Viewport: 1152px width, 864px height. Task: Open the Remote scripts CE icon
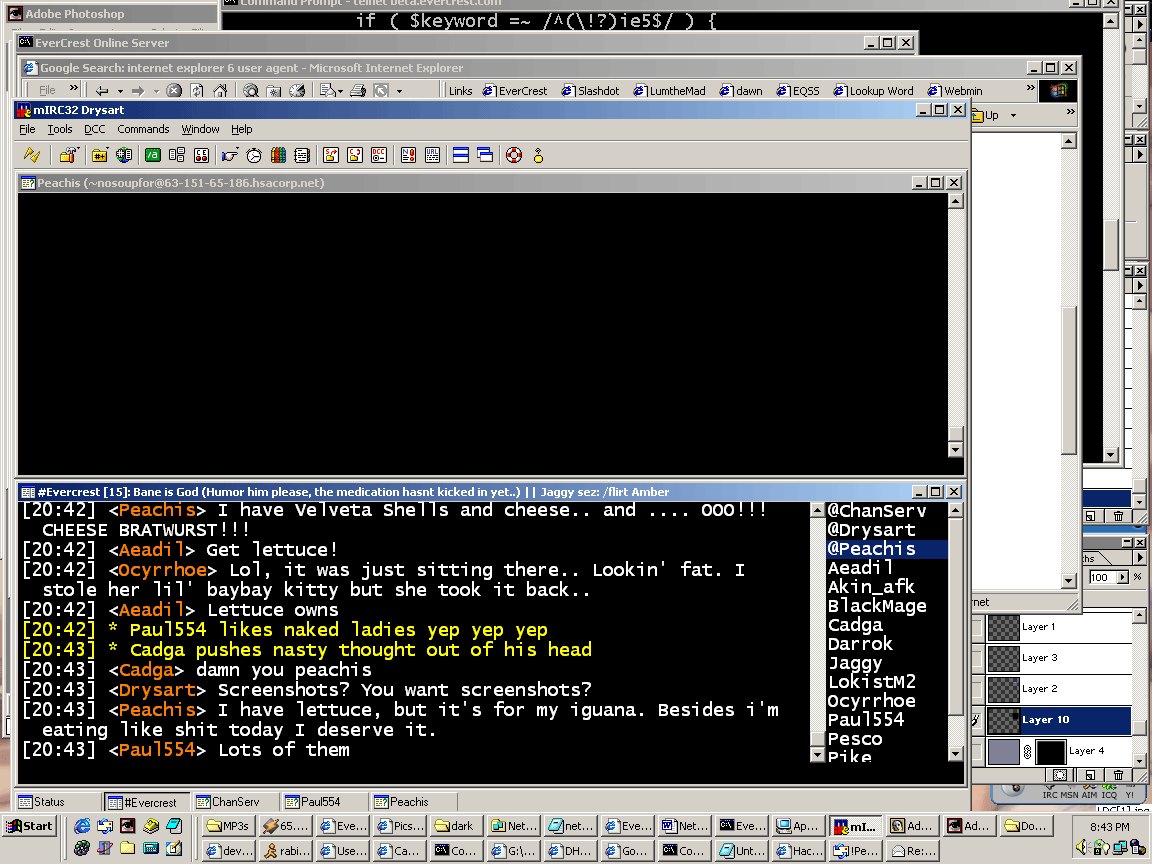201,155
